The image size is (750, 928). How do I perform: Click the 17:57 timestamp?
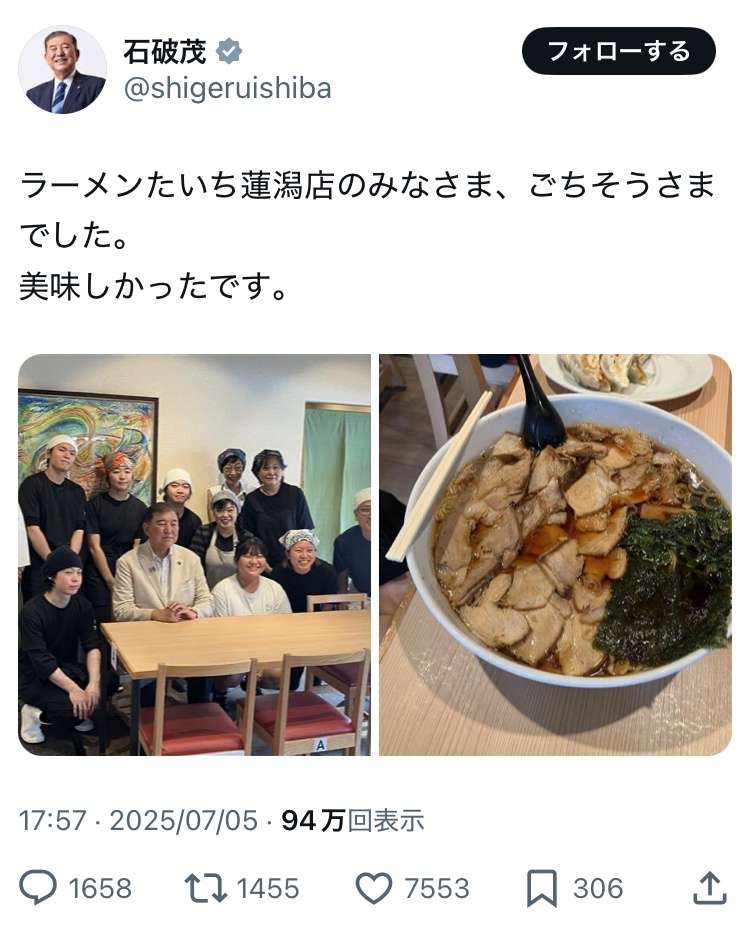tap(52, 820)
